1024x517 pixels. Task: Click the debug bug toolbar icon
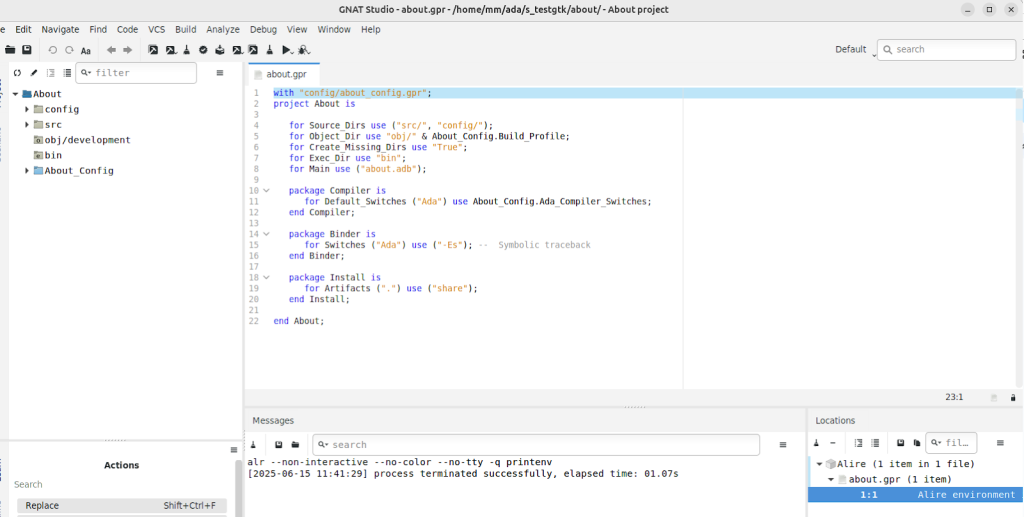[304, 50]
